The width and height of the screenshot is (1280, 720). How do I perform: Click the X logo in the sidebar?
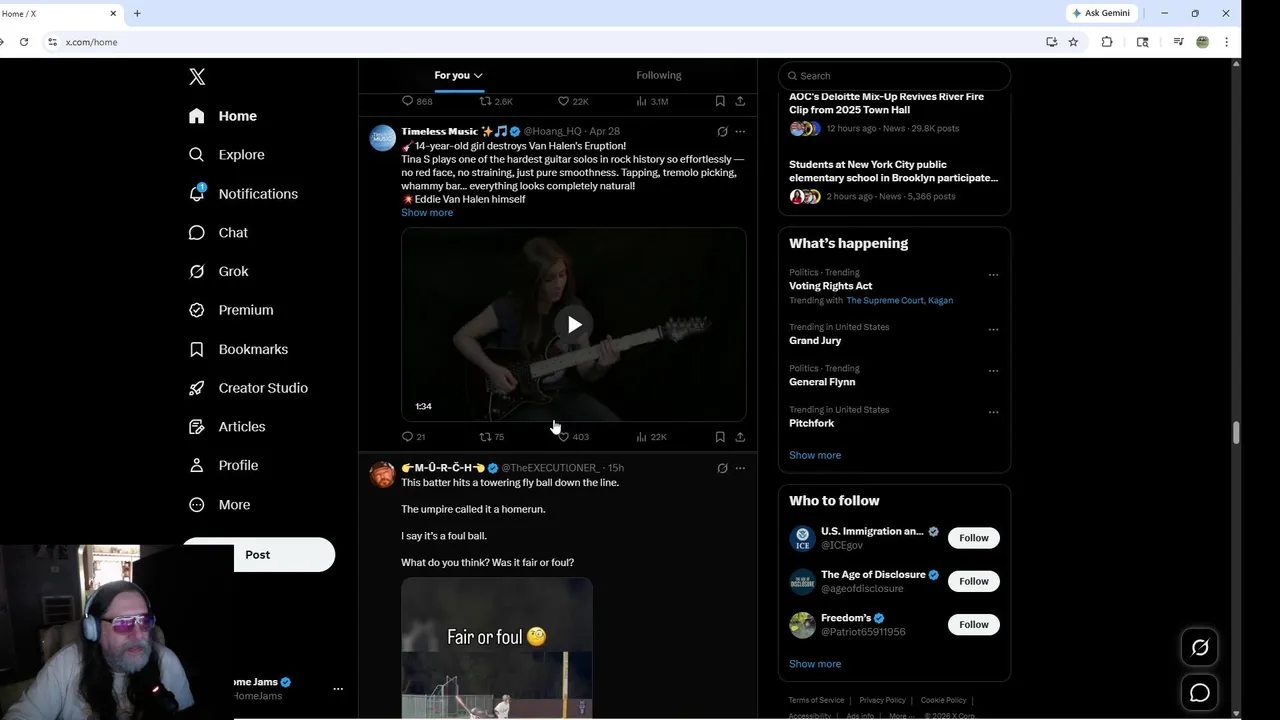coord(197,77)
